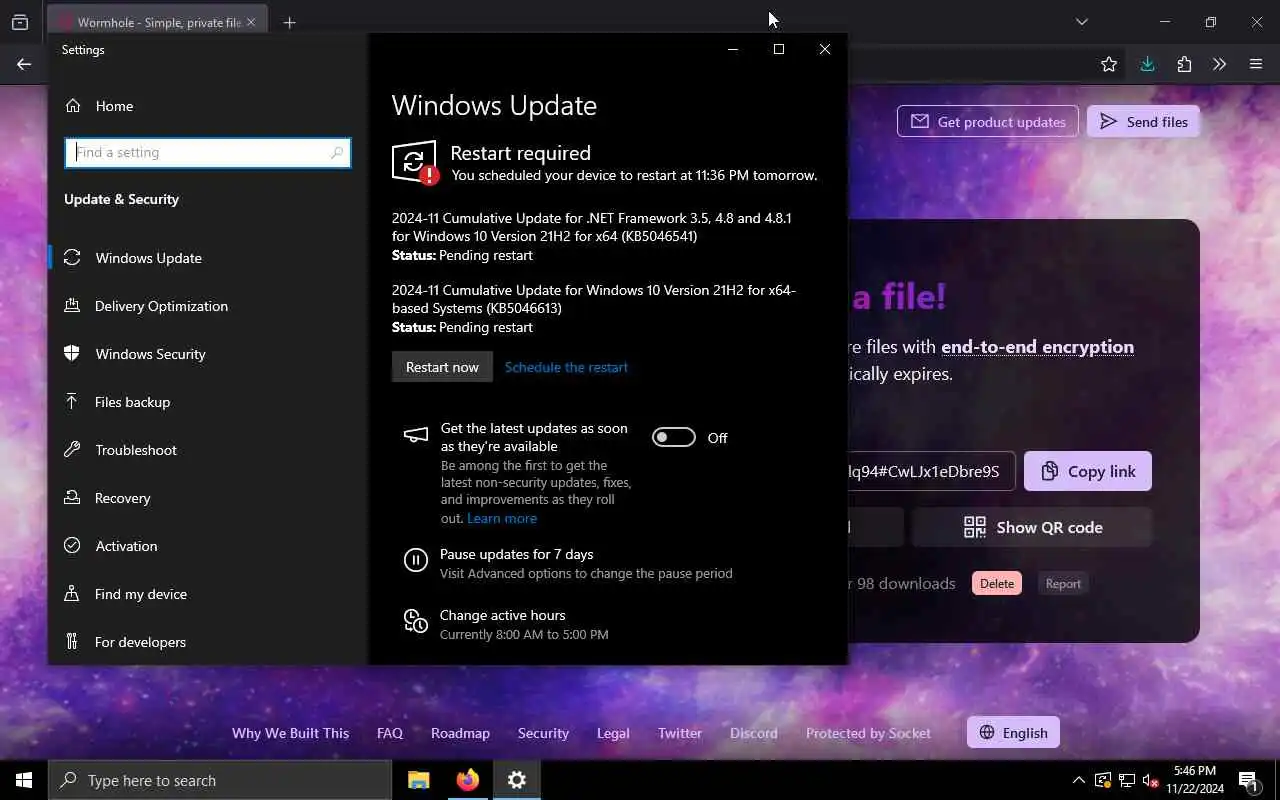
Task: Click Settings gear on the taskbar
Action: (516, 780)
